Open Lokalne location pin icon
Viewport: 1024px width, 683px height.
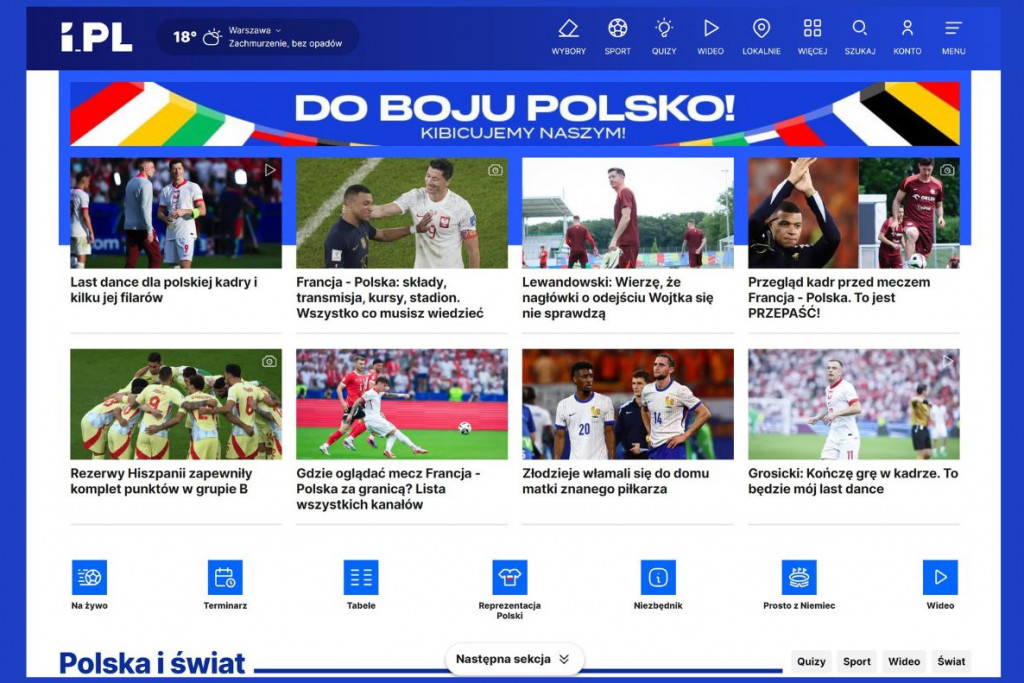pos(761,29)
